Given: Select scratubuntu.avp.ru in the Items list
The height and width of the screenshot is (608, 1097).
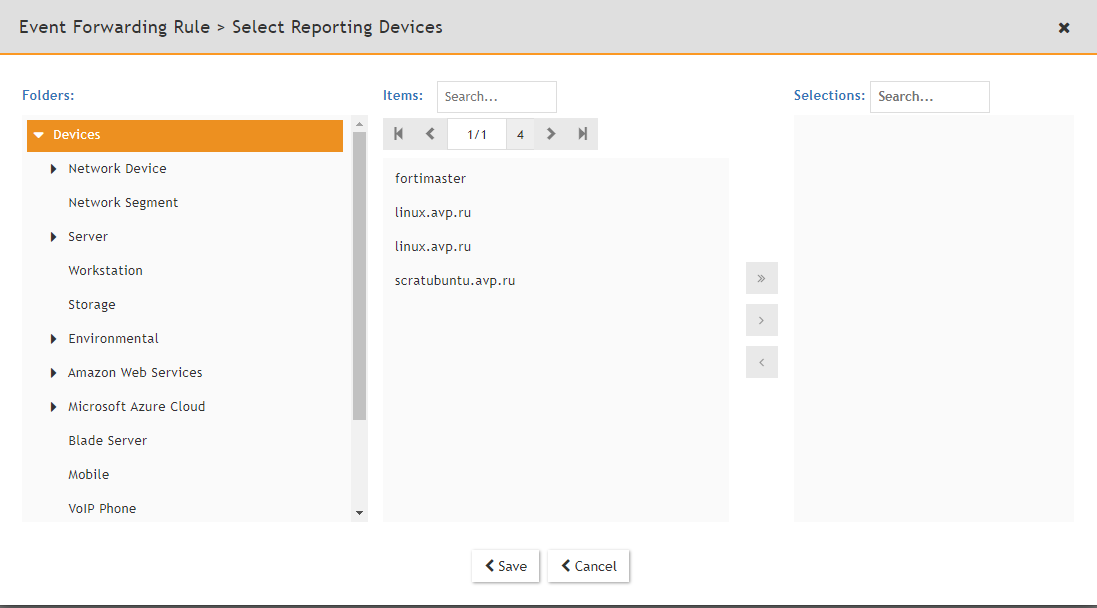Looking at the screenshot, I should click(x=455, y=280).
